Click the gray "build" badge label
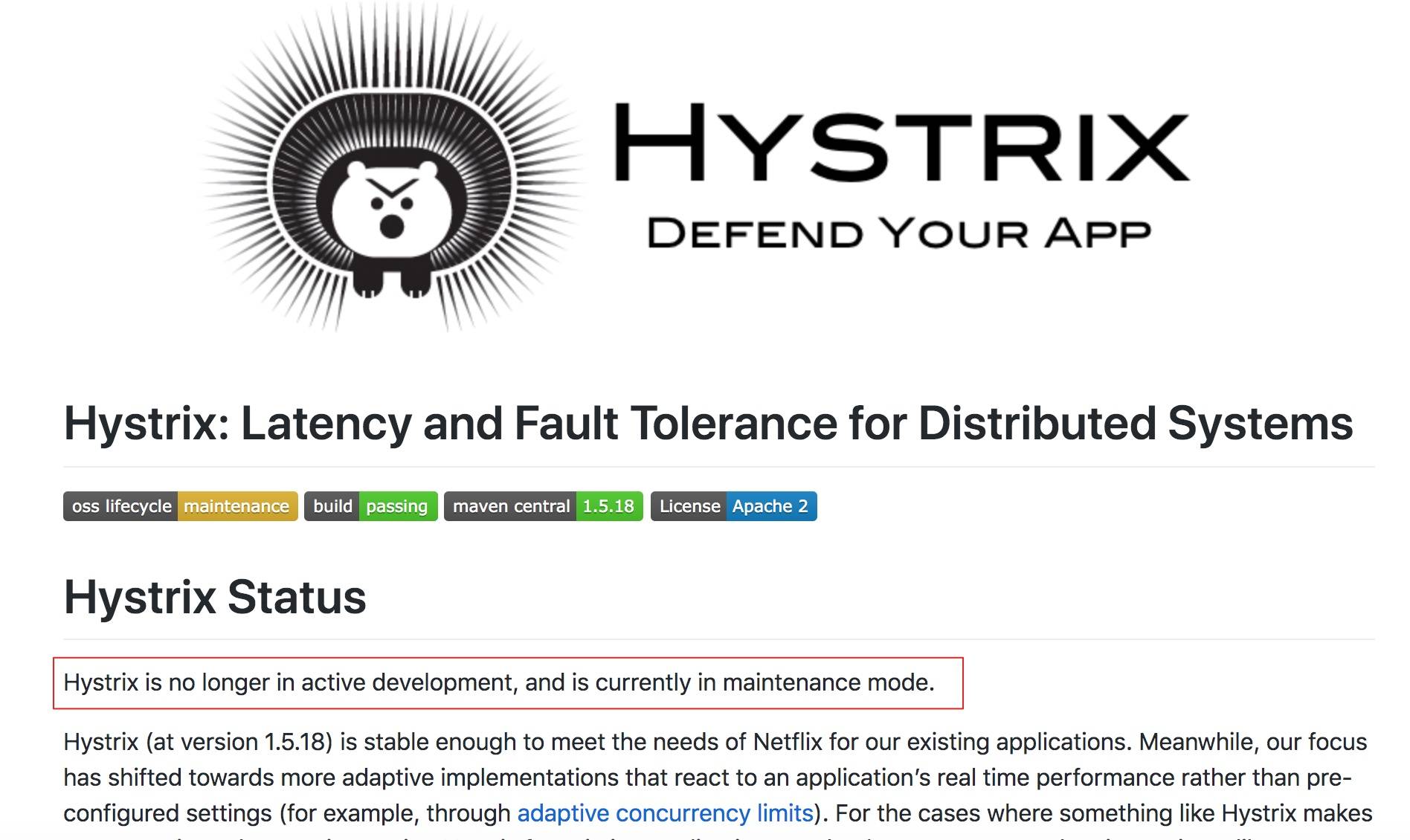Image resolution: width=1410 pixels, height=840 pixels. tap(332, 506)
